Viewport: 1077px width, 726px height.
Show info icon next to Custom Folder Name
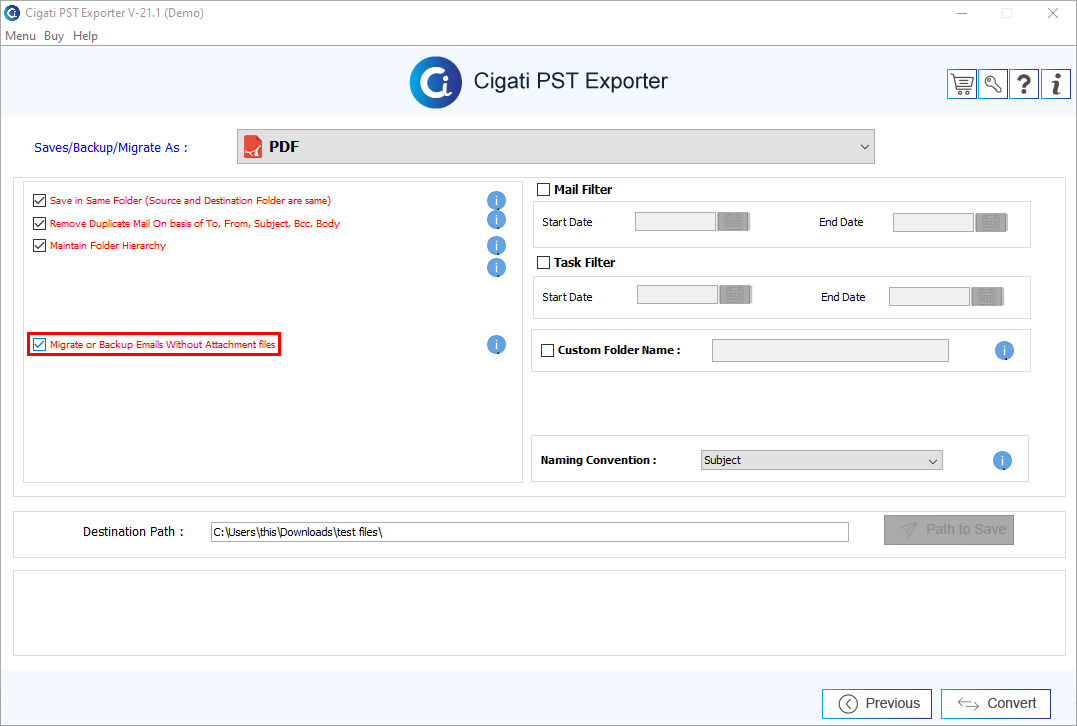pyautogui.click(x=1004, y=351)
